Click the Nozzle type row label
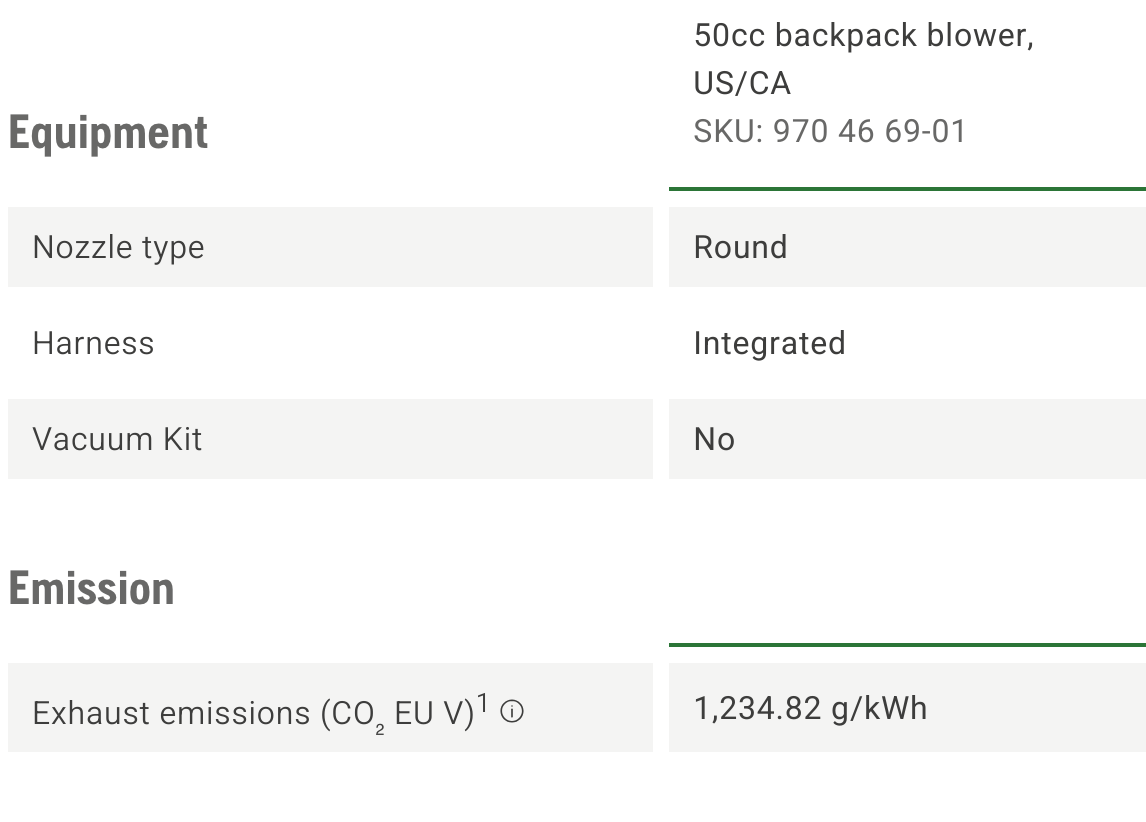Image resolution: width=1146 pixels, height=822 pixels. point(118,247)
